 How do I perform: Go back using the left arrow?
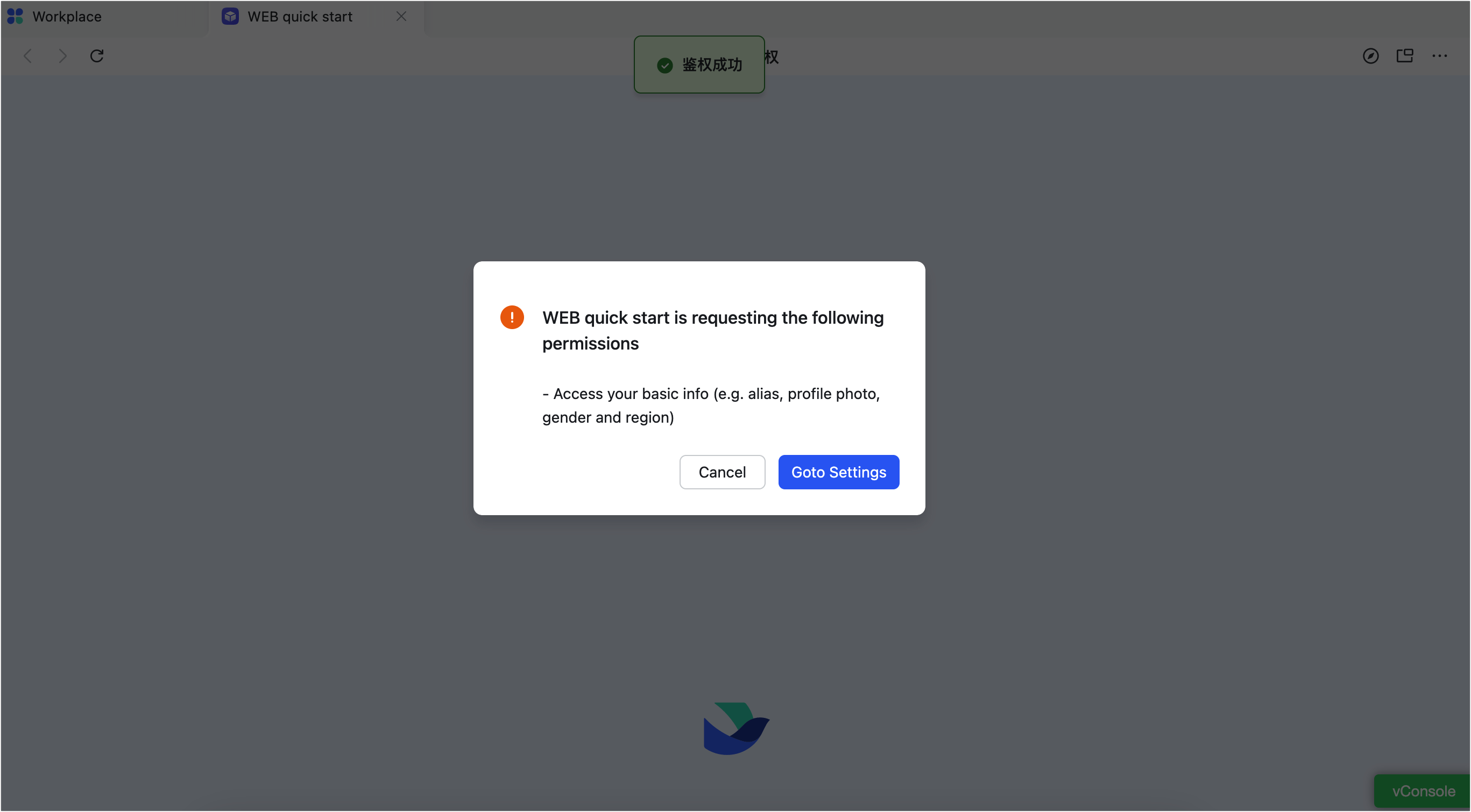click(x=28, y=56)
